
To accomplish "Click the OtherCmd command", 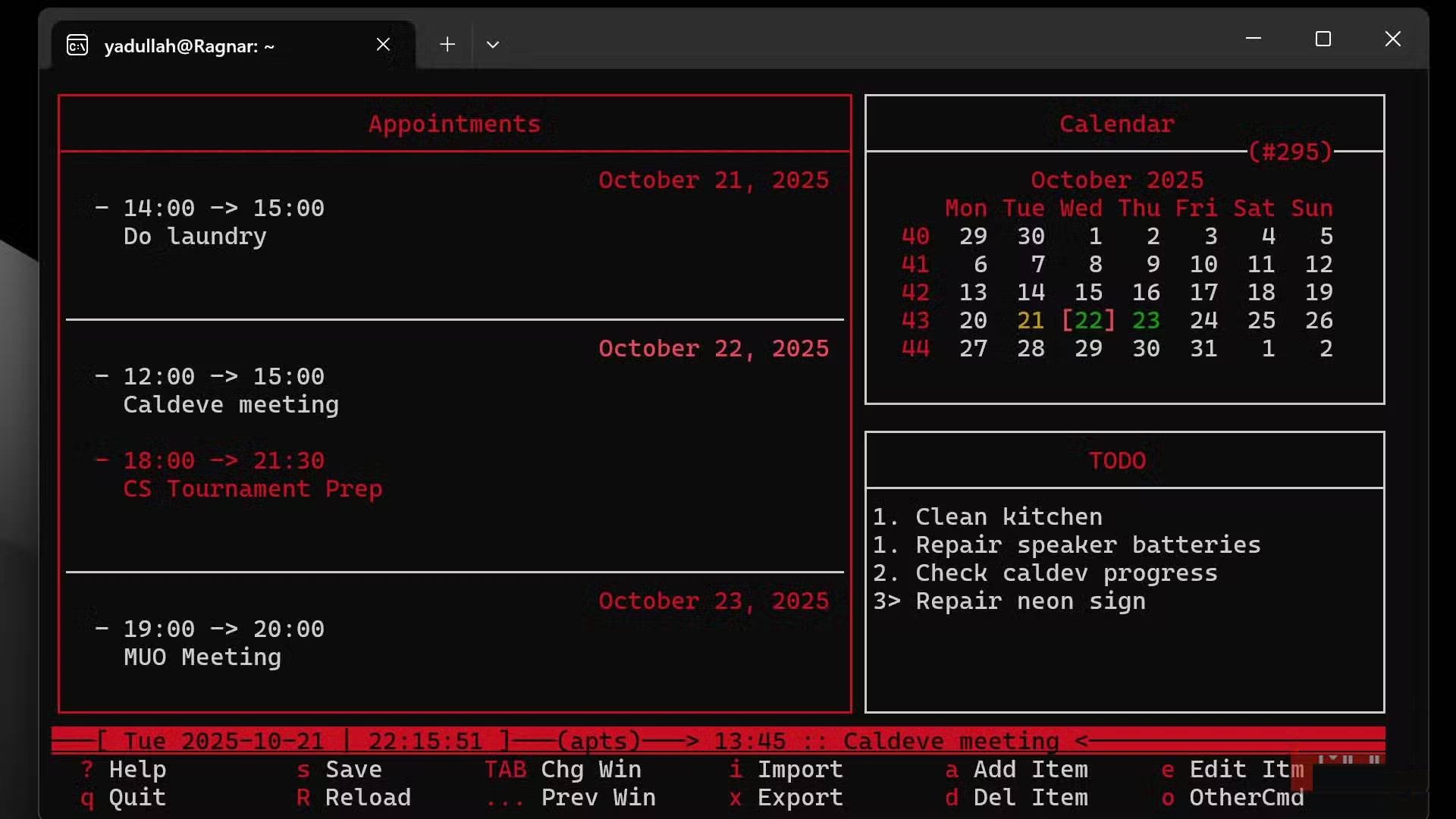I will (x=1247, y=797).
